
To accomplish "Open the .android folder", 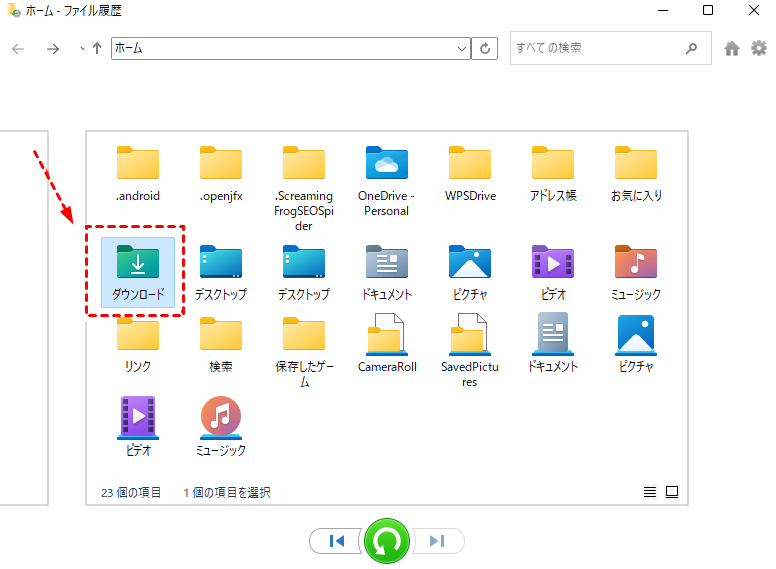I will pos(138,174).
